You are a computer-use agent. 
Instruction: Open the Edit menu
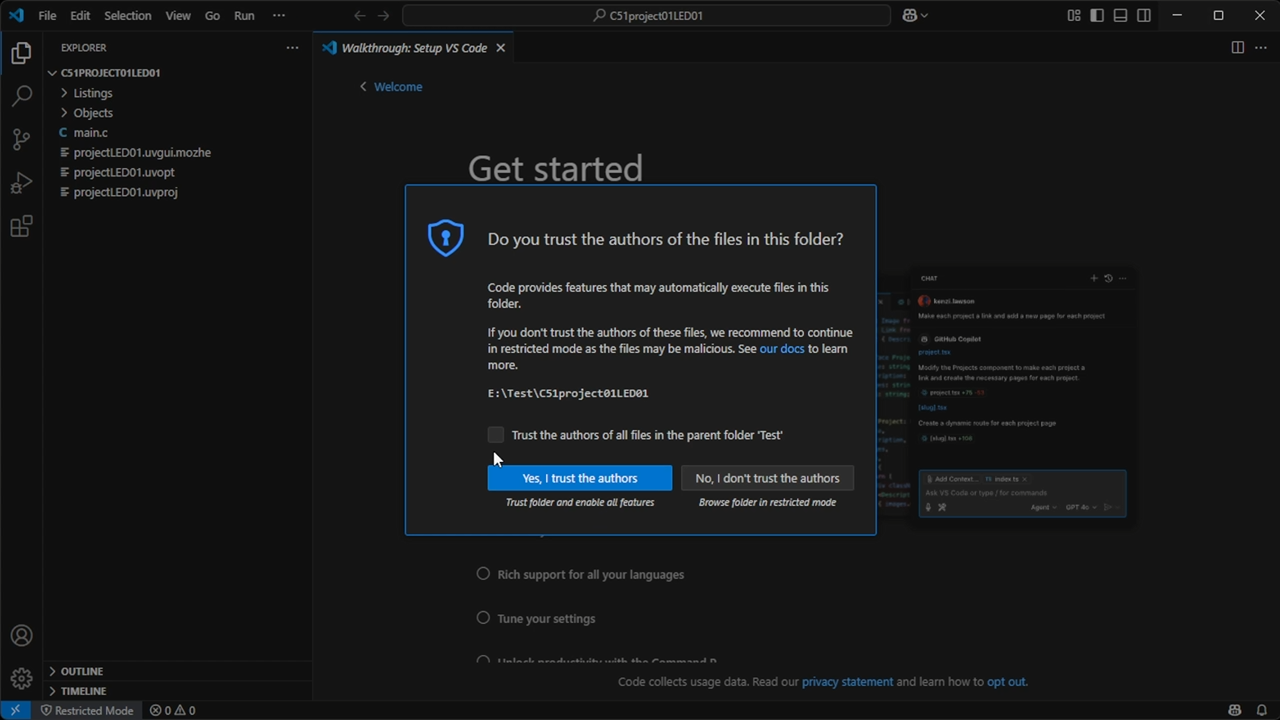[x=80, y=15]
